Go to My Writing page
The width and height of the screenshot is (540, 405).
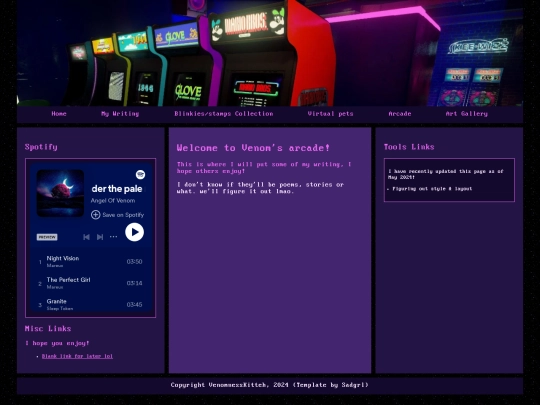click(x=120, y=114)
